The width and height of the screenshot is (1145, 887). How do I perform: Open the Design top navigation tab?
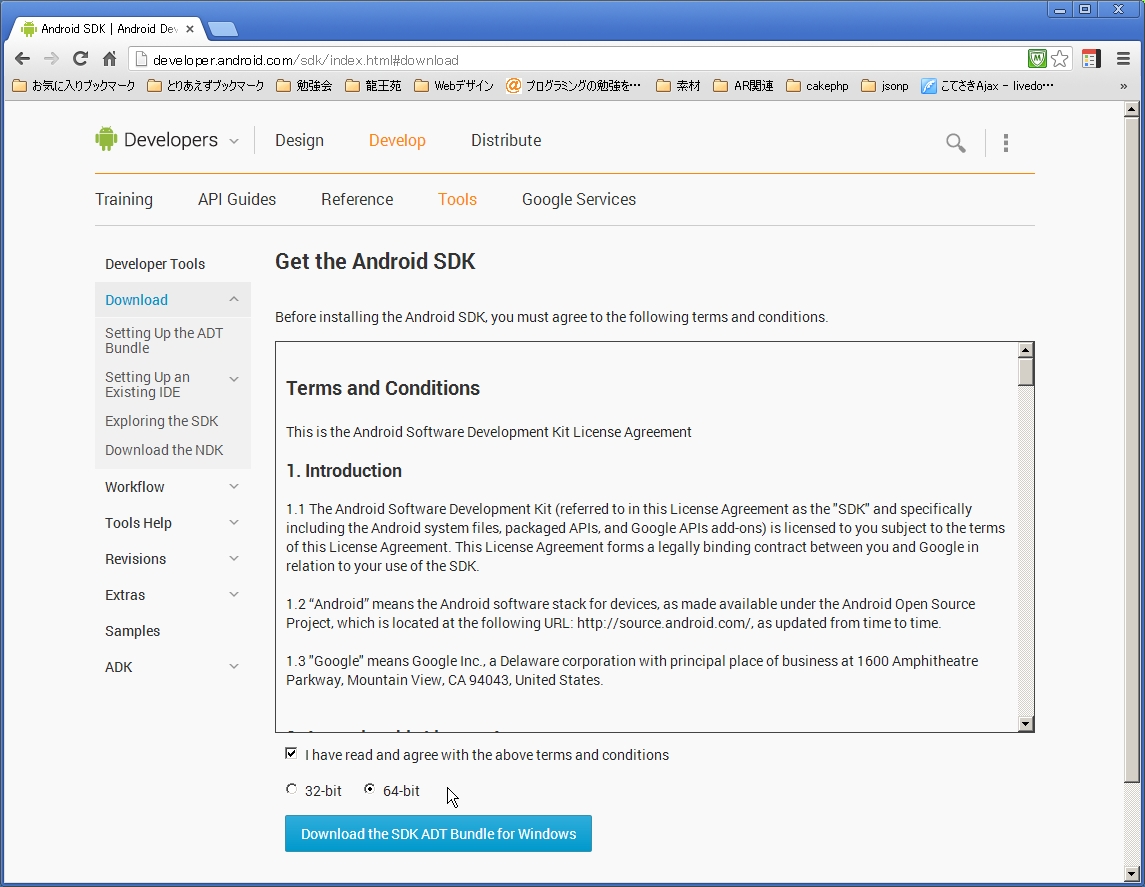[x=299, y=140]
